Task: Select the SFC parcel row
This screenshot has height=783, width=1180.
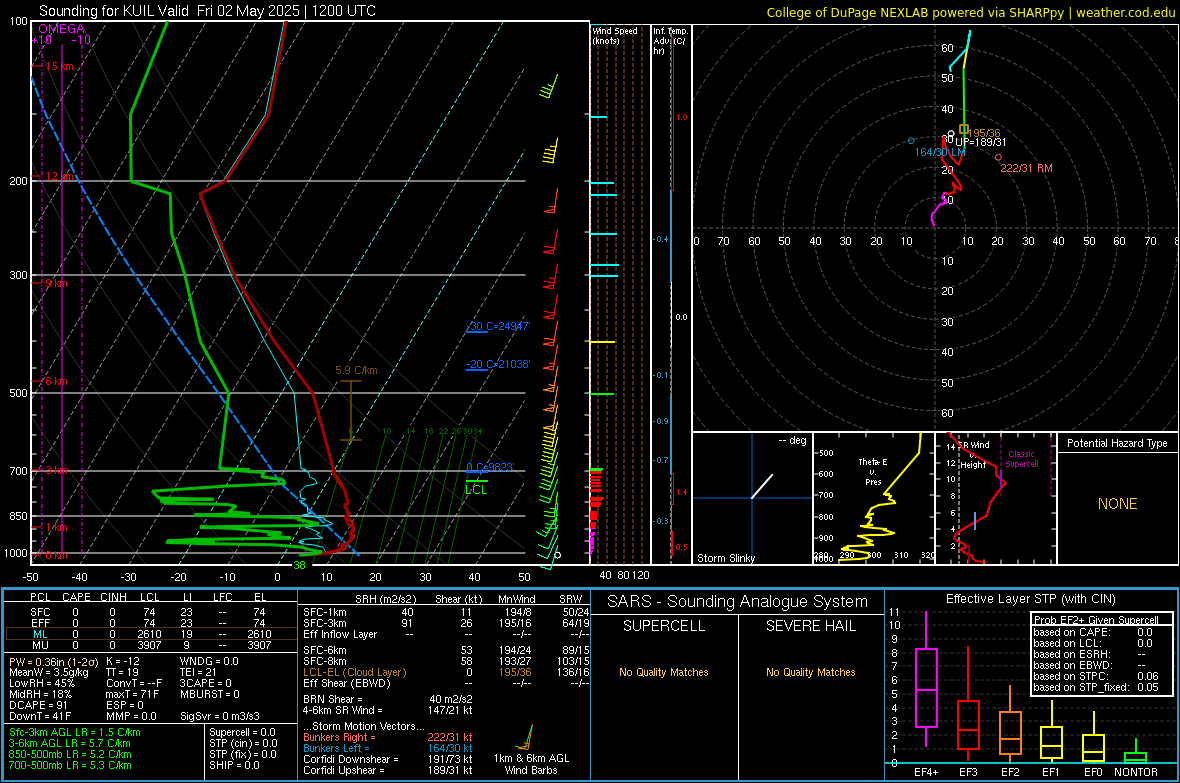Action: 150,612
